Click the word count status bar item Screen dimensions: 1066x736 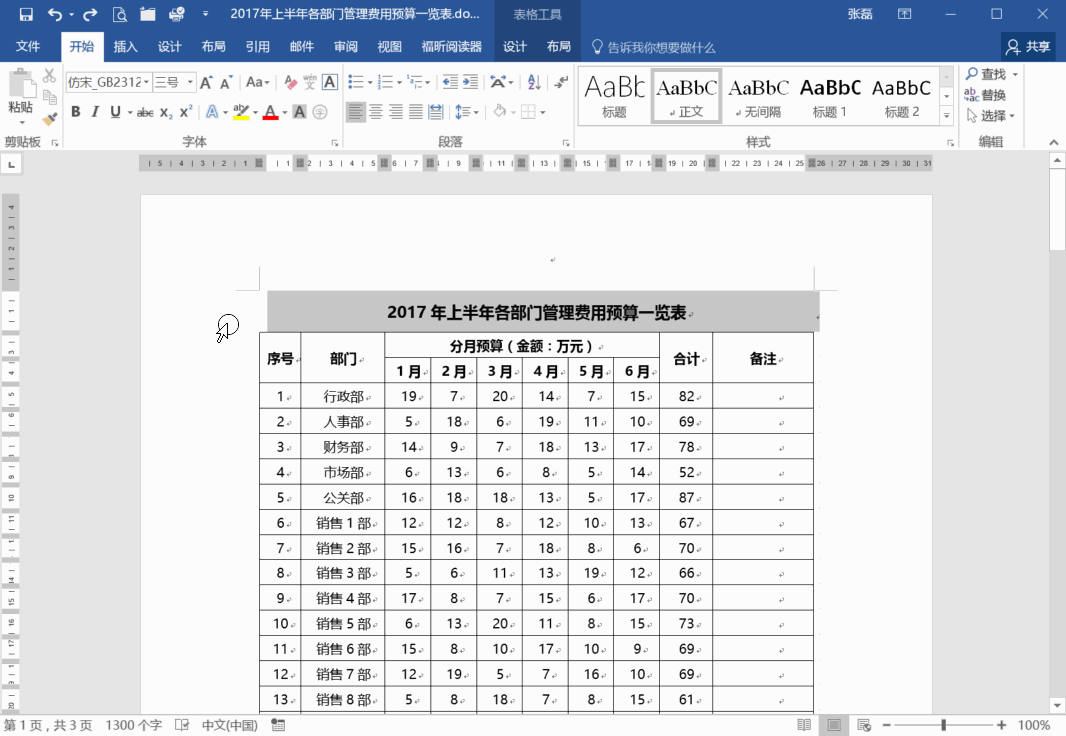coord(133,725)
